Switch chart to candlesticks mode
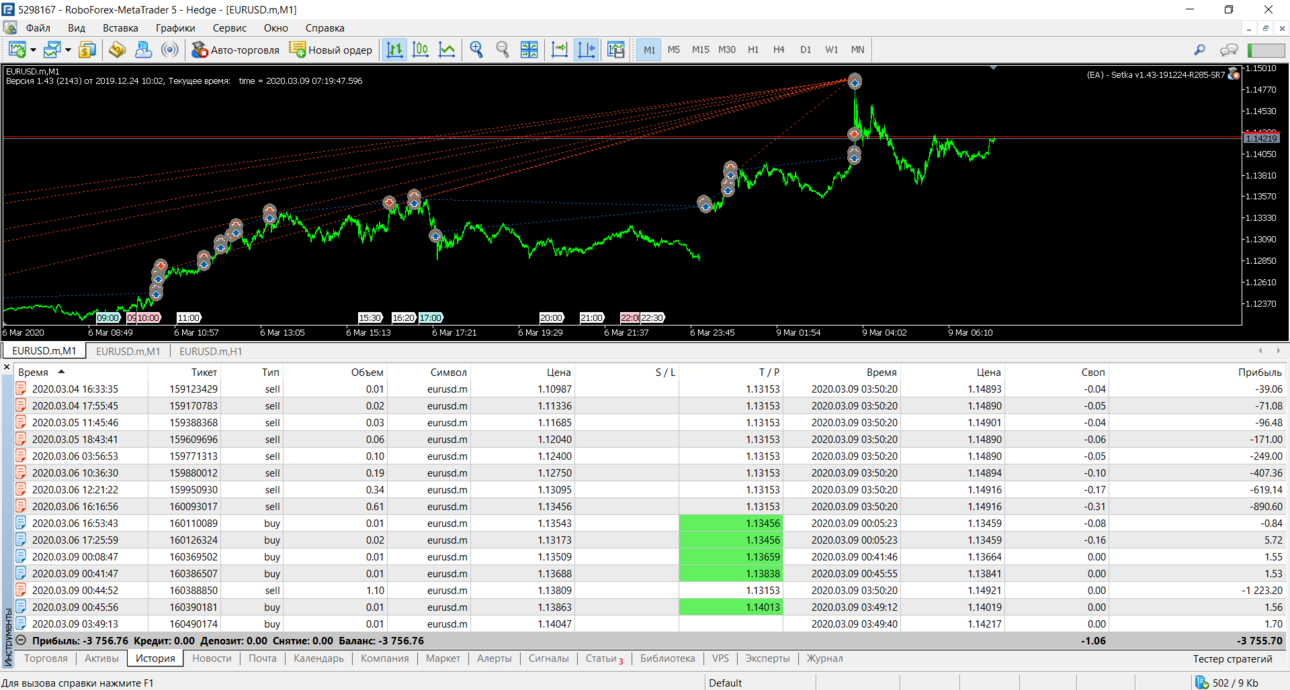The height and width of the screenshot is (690, 1290). (421, 49)
